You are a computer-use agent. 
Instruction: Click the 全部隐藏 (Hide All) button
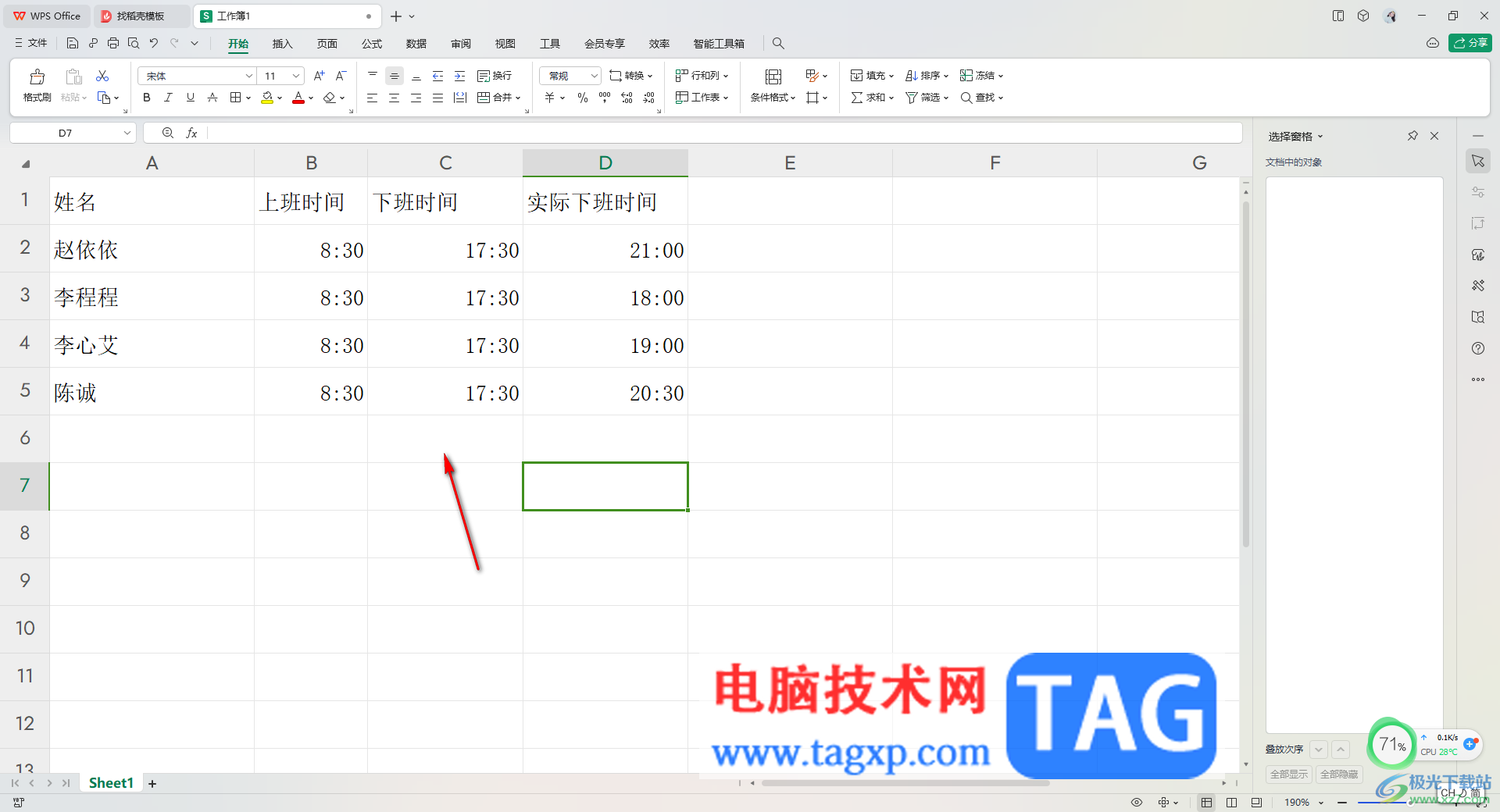tap(1339, 775)
